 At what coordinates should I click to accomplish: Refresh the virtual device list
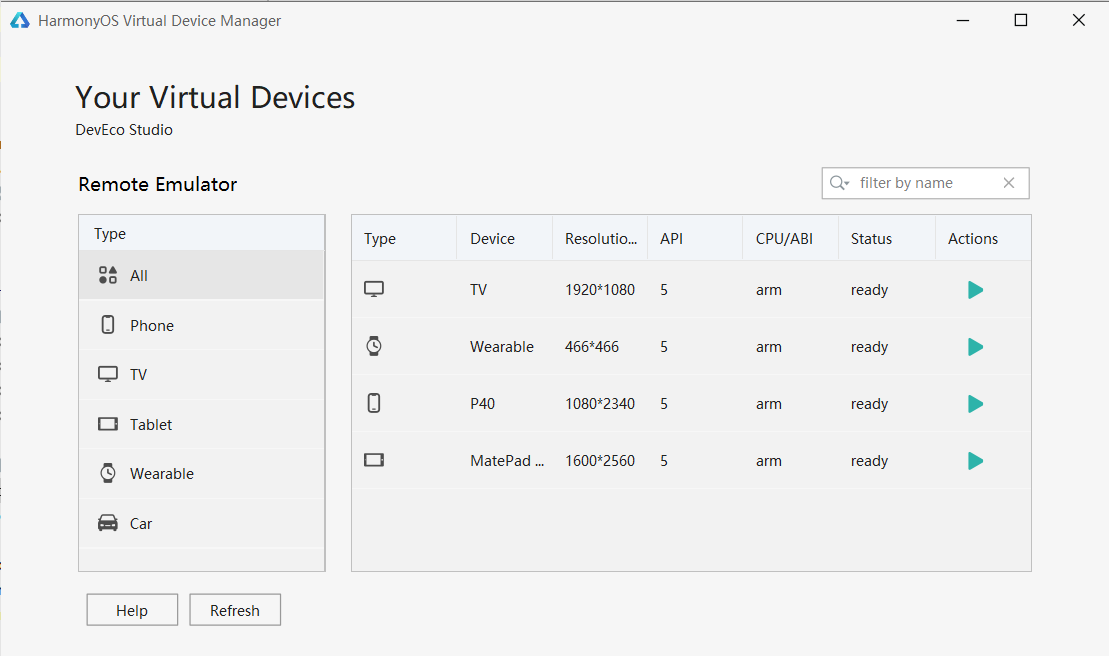[235, 610]
